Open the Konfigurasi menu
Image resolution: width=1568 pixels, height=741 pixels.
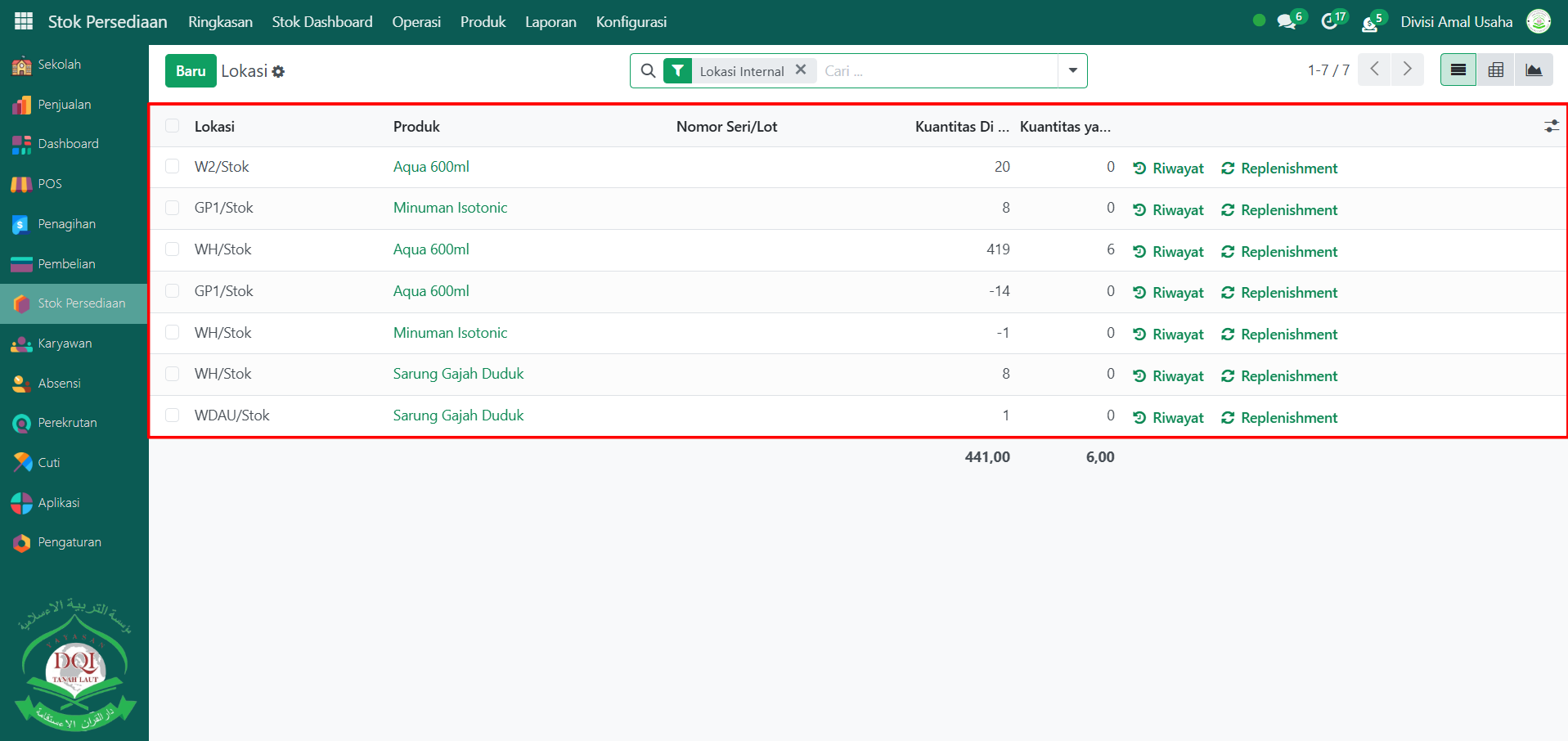pos(631,22)
